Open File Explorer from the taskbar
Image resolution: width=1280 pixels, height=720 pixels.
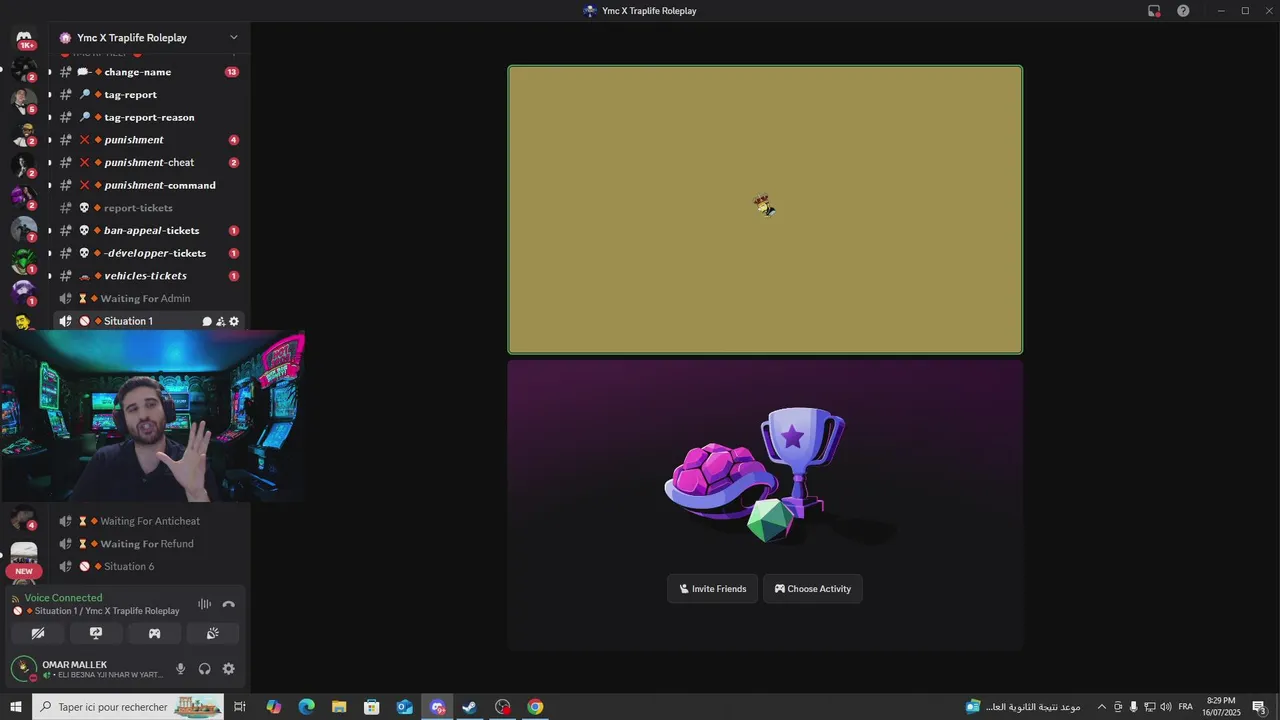339,707
